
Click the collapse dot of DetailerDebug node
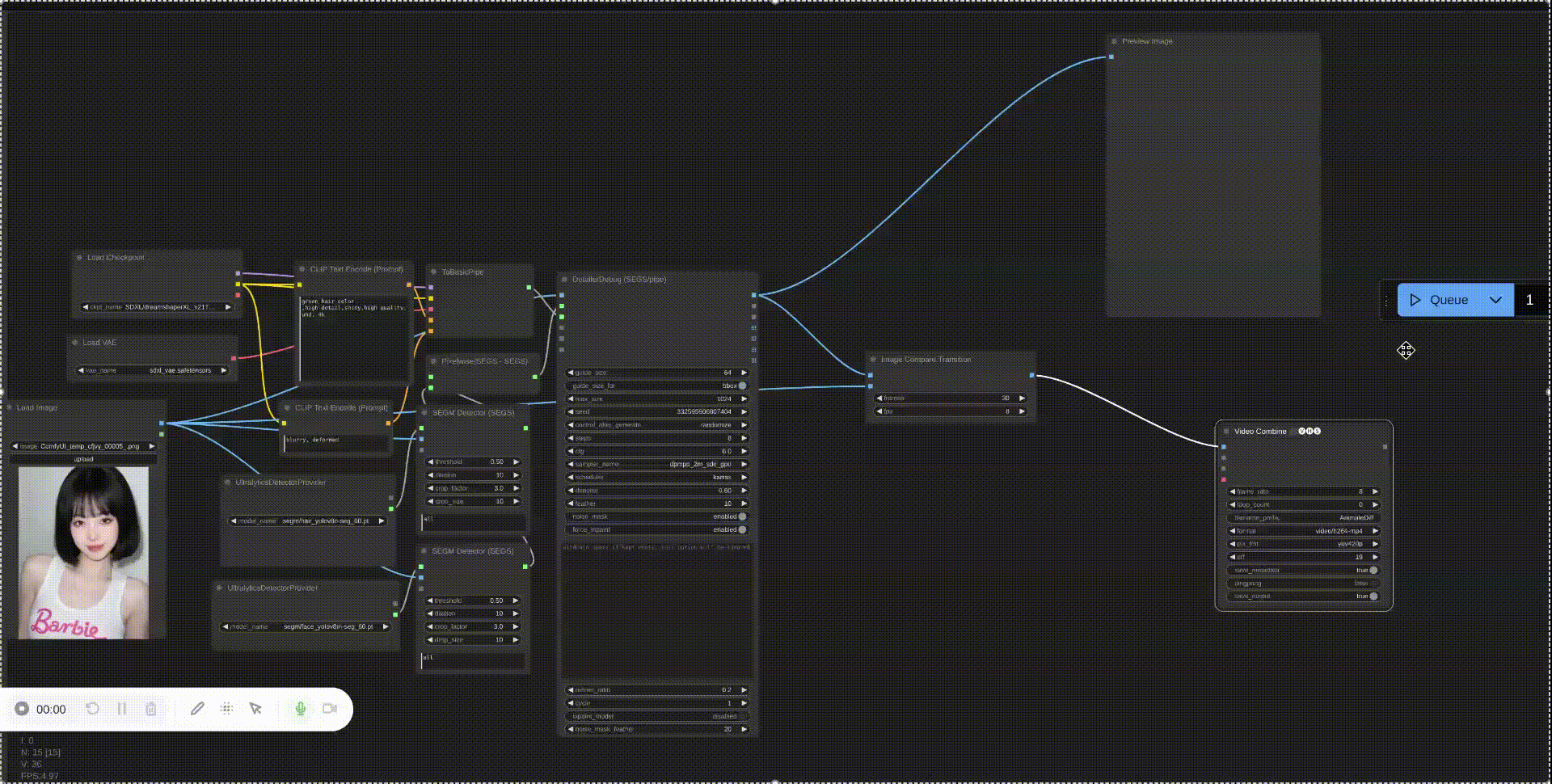coord(564,280)
